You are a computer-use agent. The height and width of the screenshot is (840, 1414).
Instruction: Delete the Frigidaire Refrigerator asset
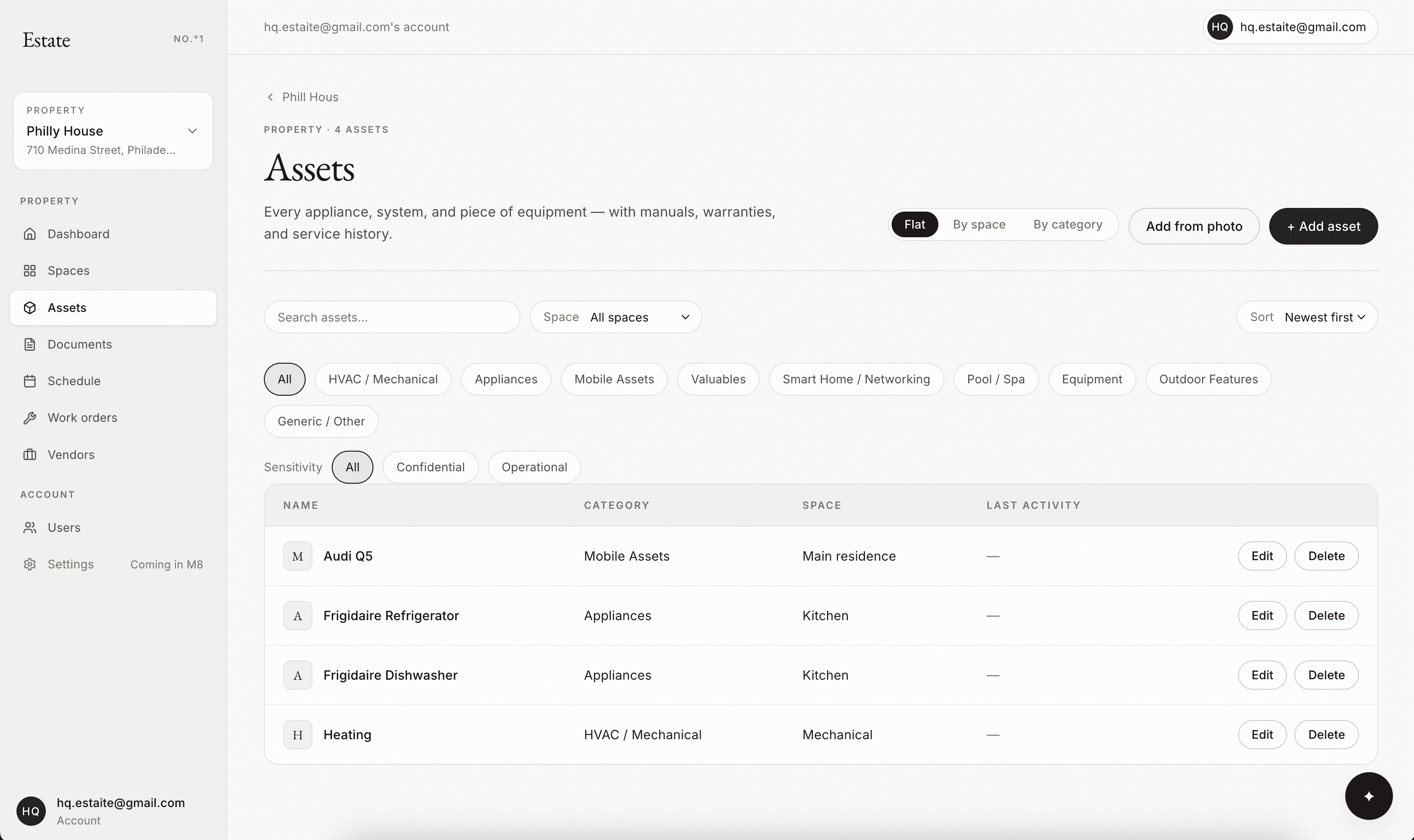click(1326, 615)
